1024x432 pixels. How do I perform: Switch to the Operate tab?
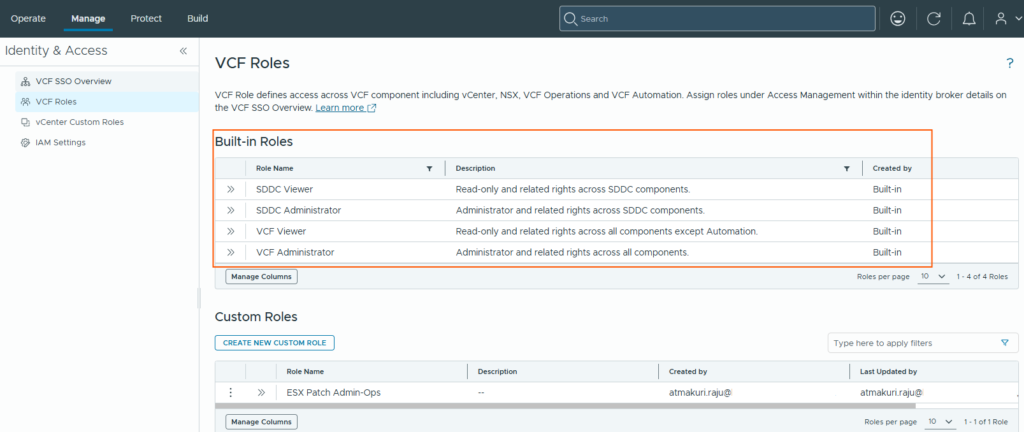point(28,18)
